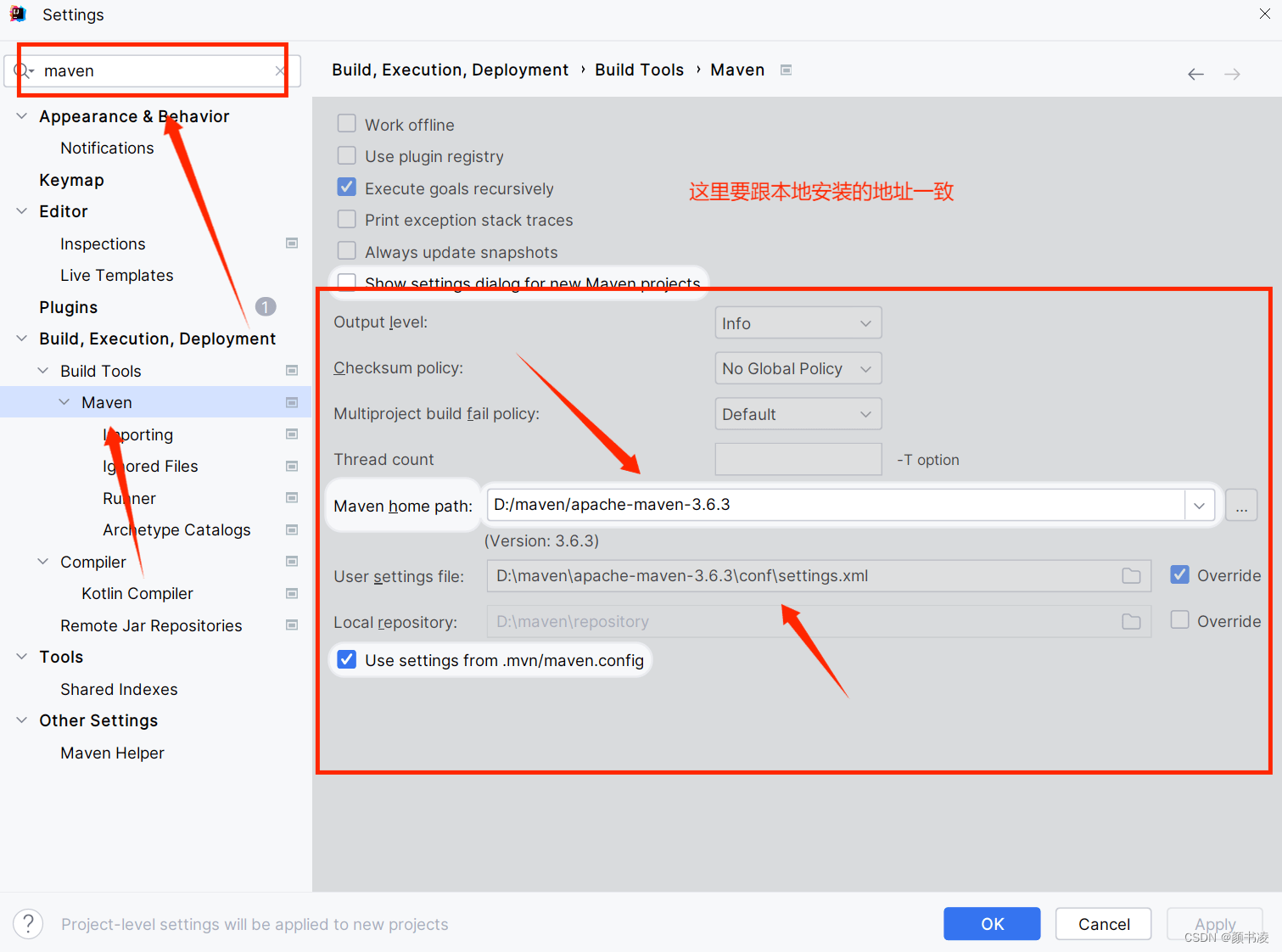
Task: Collapse Build, Execution, Deployment section
Action: (x=21, y=339)
